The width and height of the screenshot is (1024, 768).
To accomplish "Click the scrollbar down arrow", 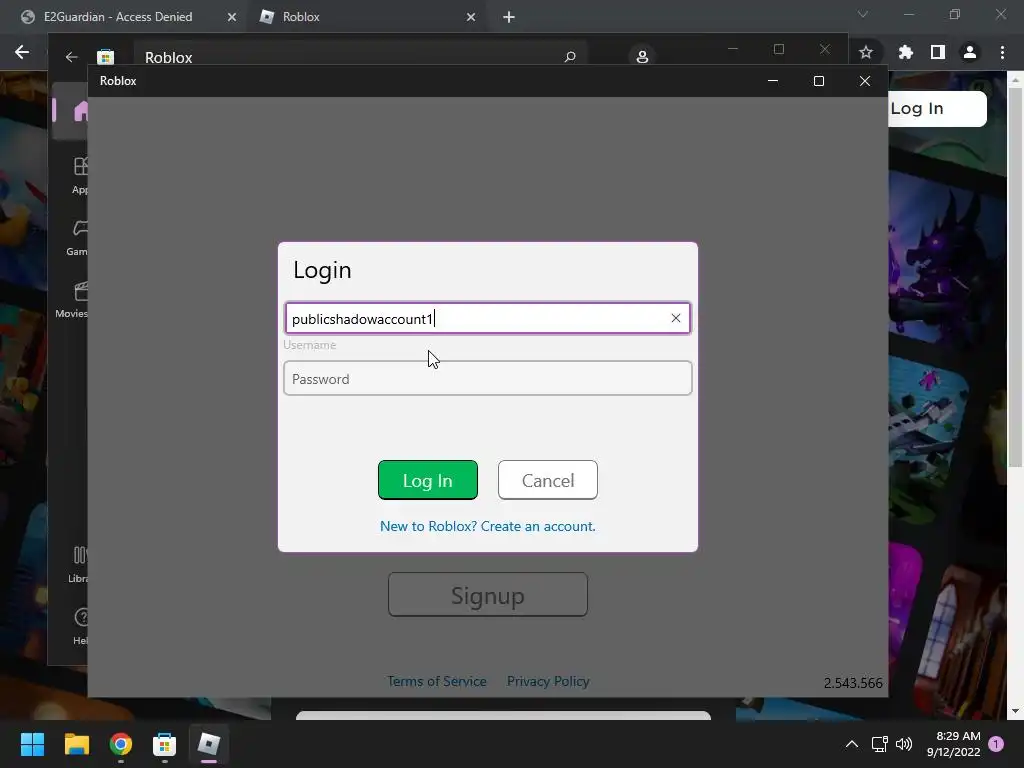I will 1015,712.
